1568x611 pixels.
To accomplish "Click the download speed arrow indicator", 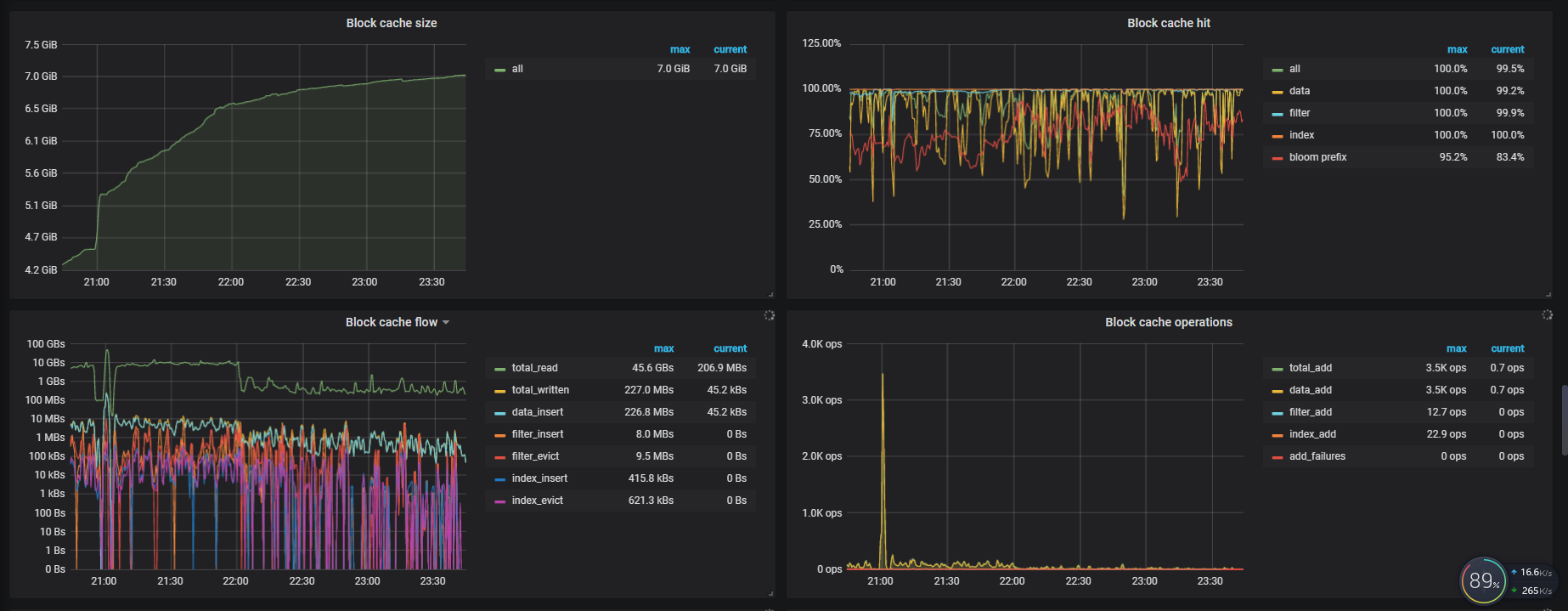I will tap(1514, 591).
